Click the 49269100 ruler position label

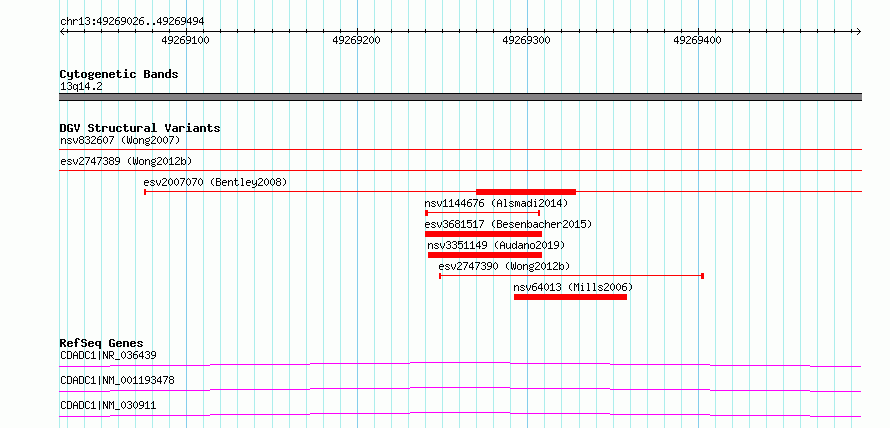coord(186,40)
